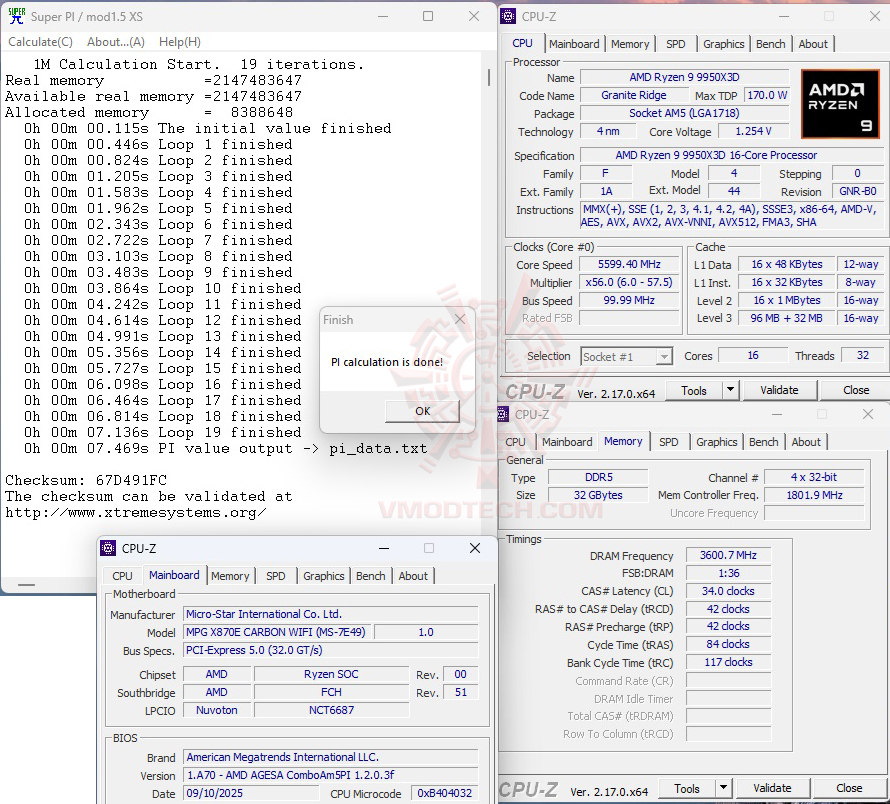Screen dimensions: 890x804
Task: Click CPU-Z title bar icon in top-right window
Action: (x=508, y=16)
